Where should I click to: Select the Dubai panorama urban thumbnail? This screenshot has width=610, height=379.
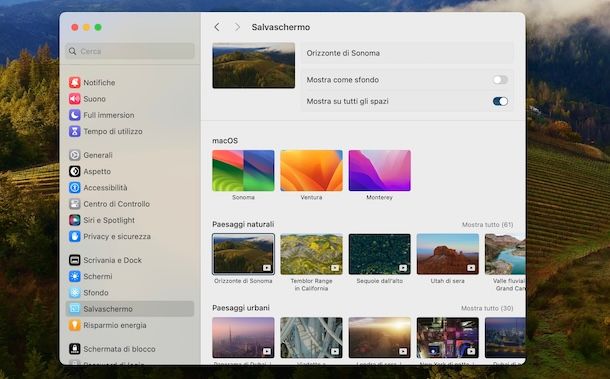click(x=243, y=337)
